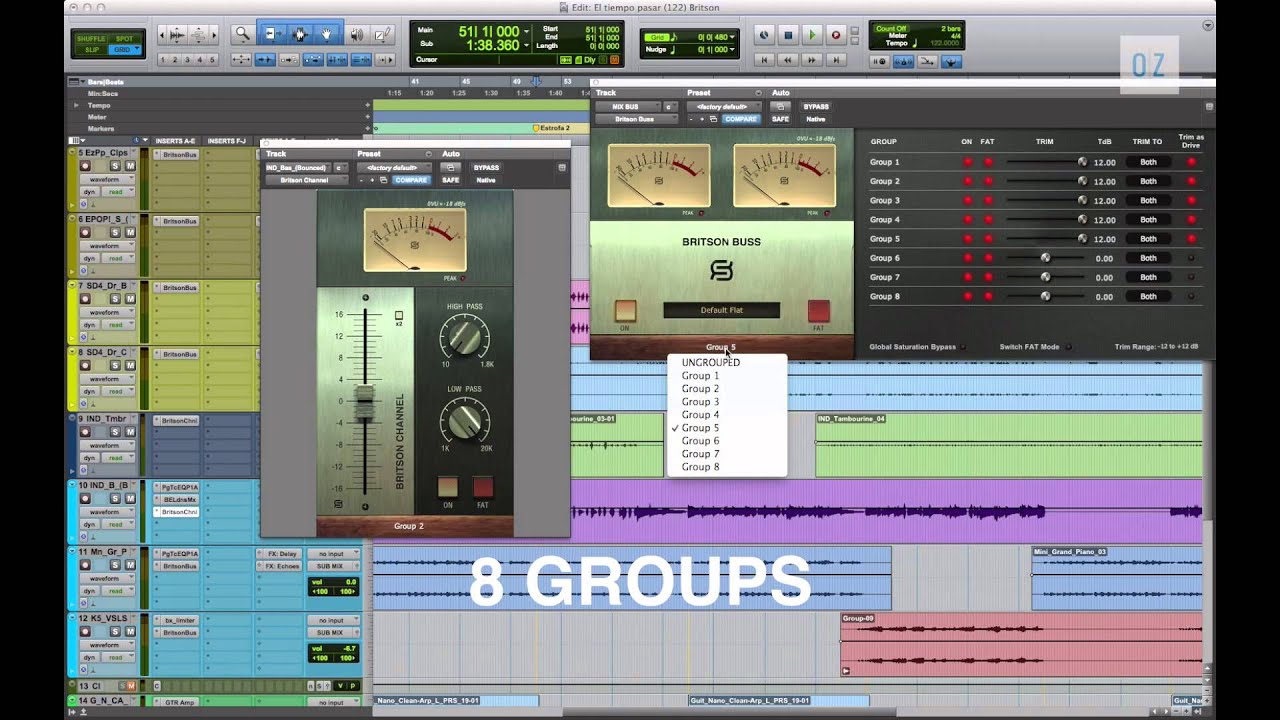Record-enable track 6 EPOP!_S
Viewport: 1280px width, 720px height.
tap(85, 232)
